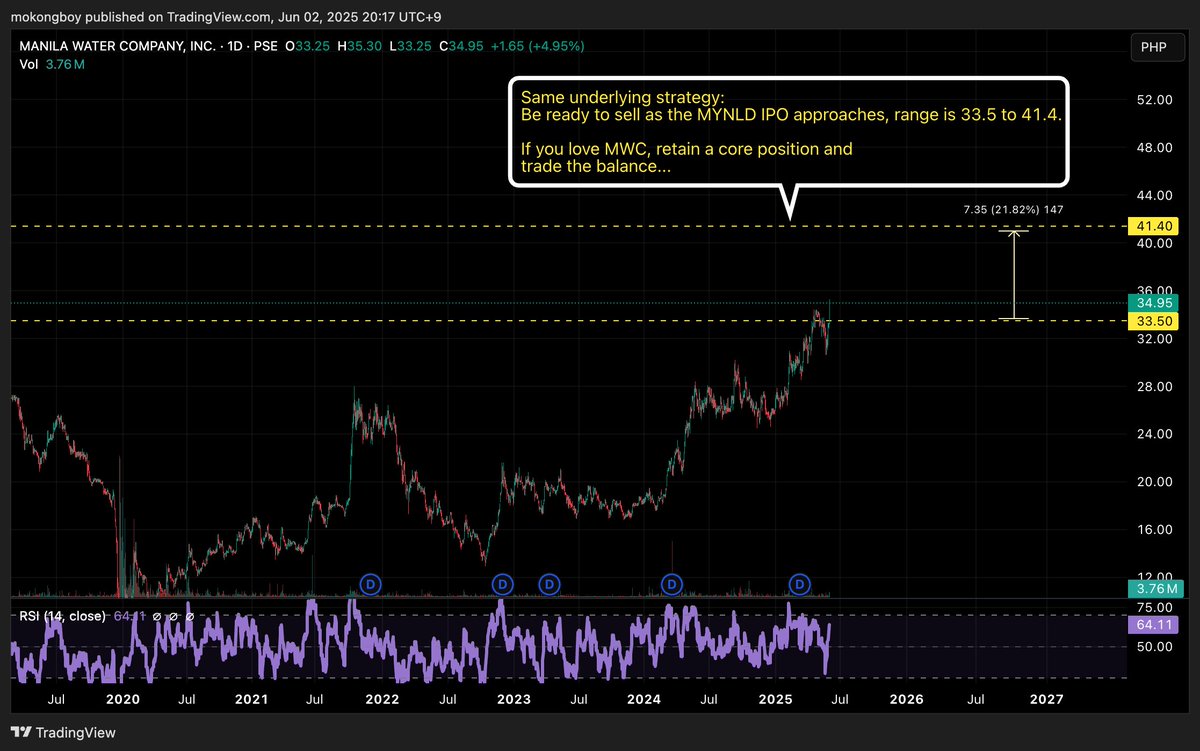
Task: Click the 44.00 price axis label
Action: coord(1153,195)
